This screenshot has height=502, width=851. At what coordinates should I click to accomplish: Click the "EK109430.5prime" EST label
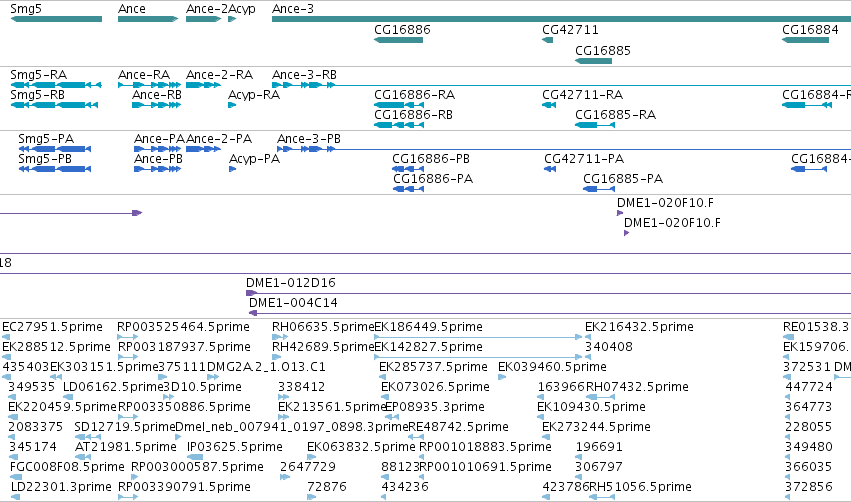592,407
